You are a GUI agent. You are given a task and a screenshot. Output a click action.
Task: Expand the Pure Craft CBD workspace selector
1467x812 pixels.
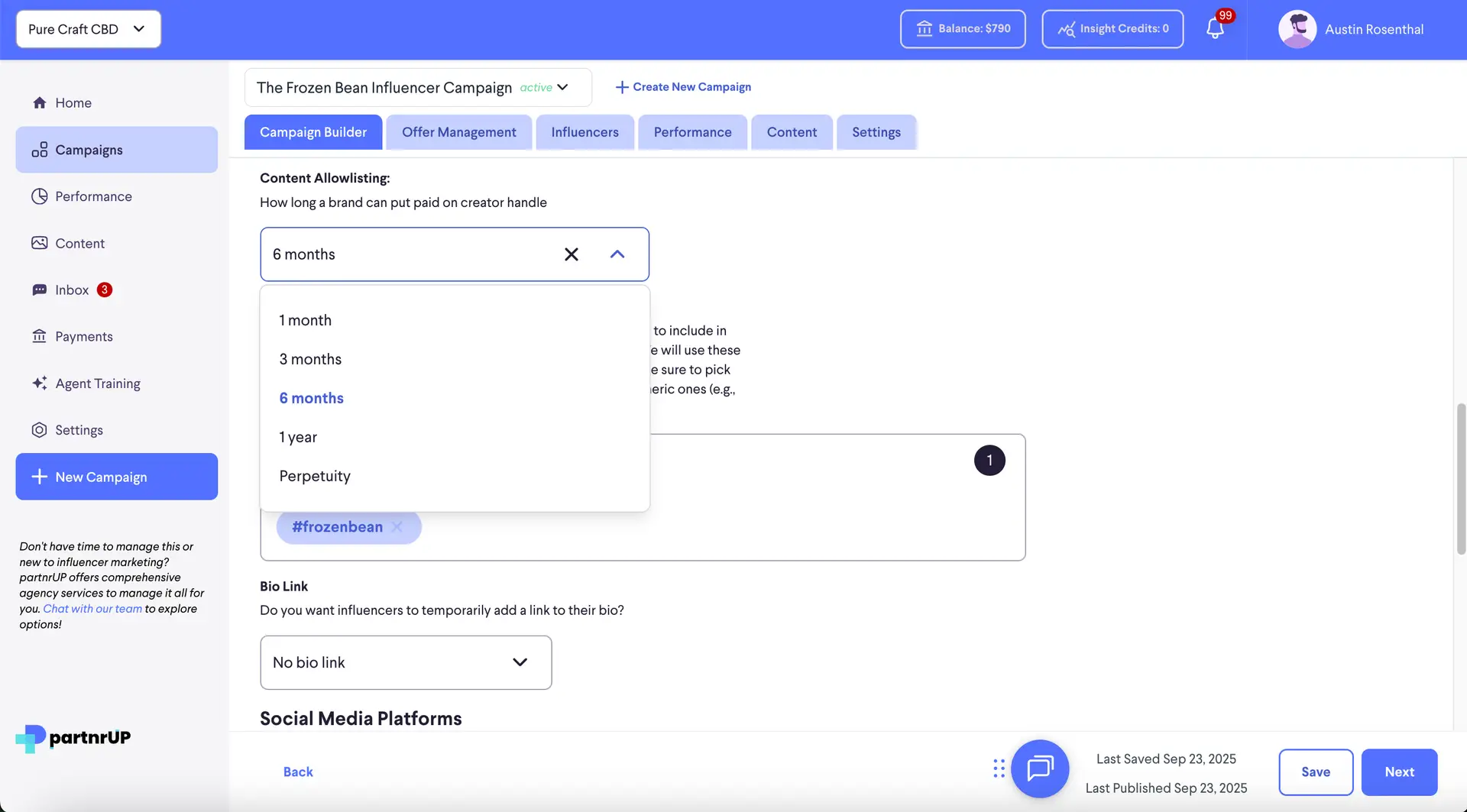[87, 29]
